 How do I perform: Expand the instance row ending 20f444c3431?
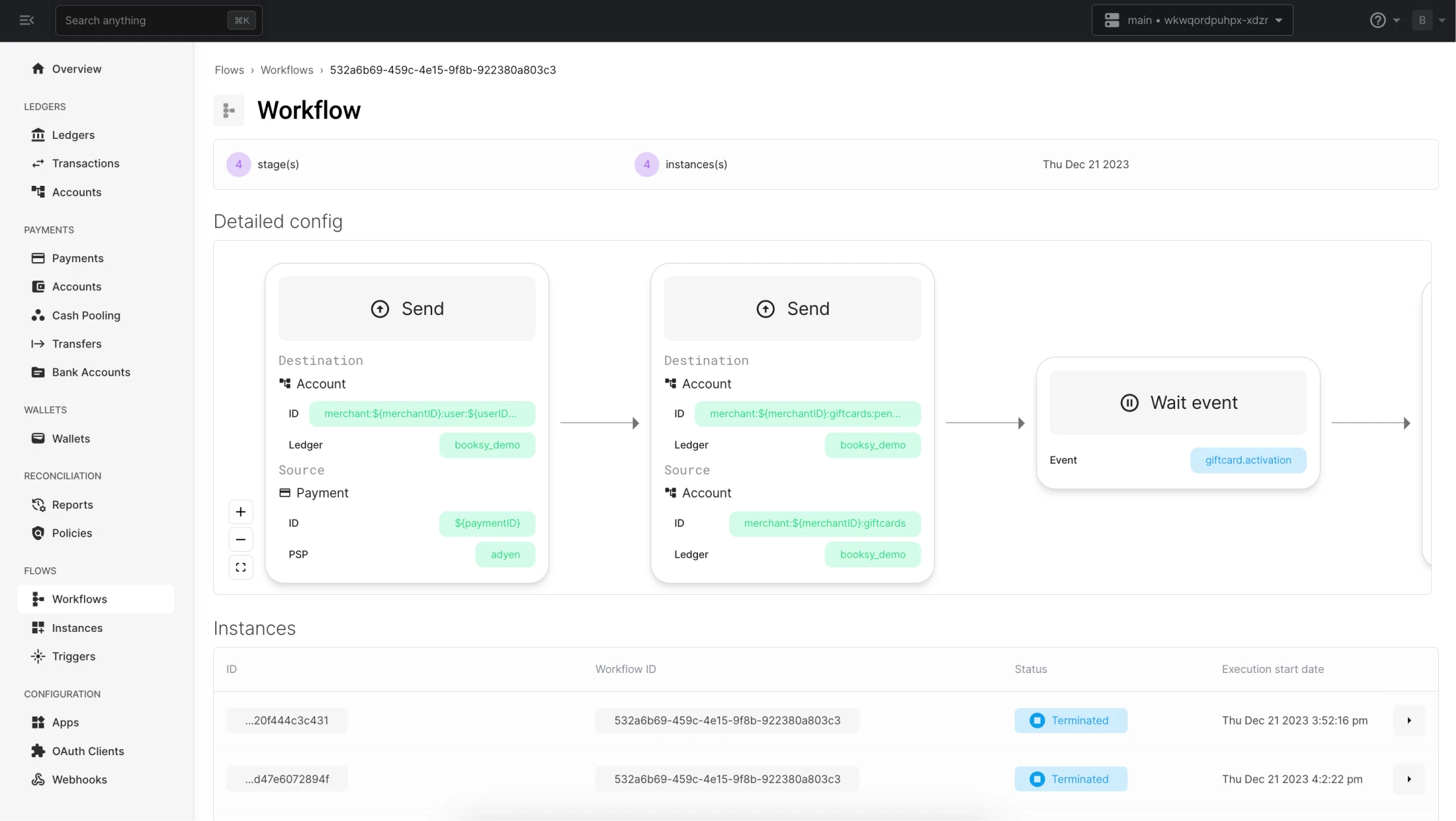point(1408,720)
